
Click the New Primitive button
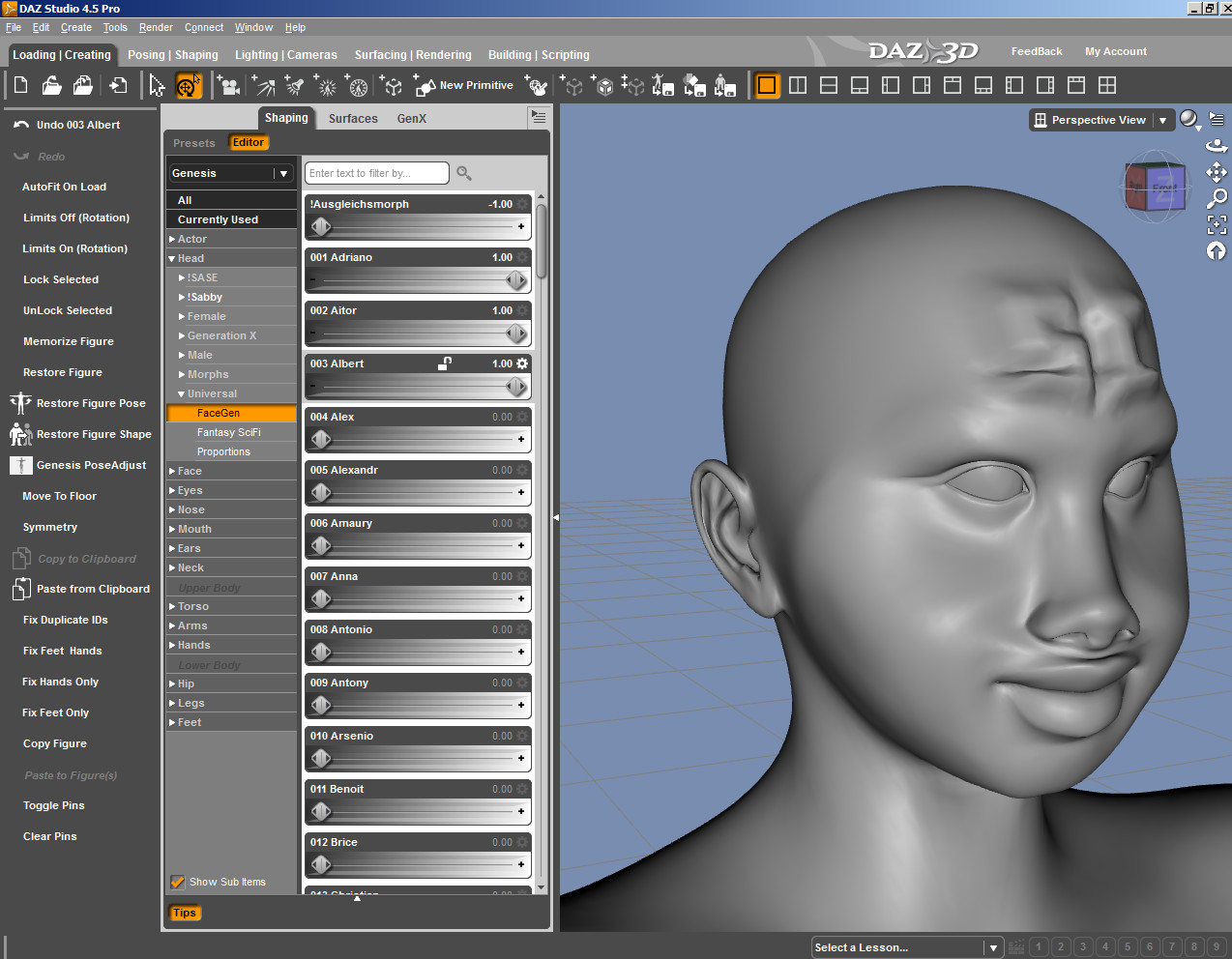pyautogui.click(x=464, y=86)
